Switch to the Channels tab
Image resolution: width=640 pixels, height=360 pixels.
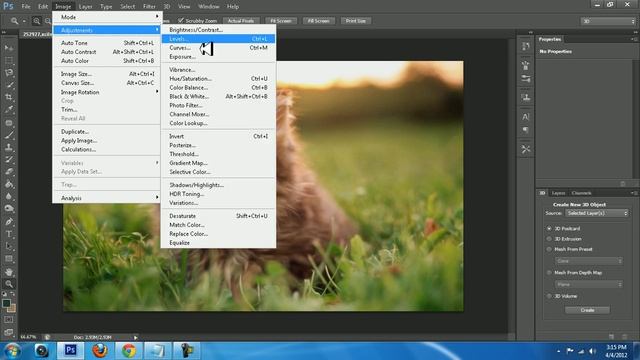pos(581,193)
